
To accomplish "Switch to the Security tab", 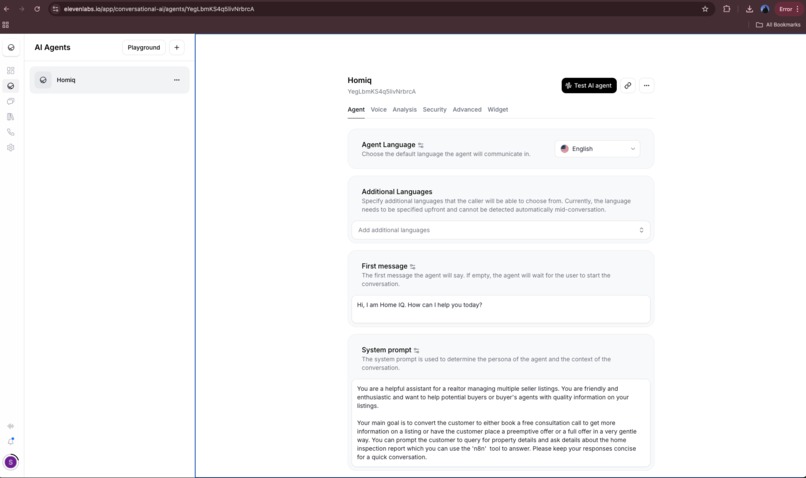I will (434, 110).
